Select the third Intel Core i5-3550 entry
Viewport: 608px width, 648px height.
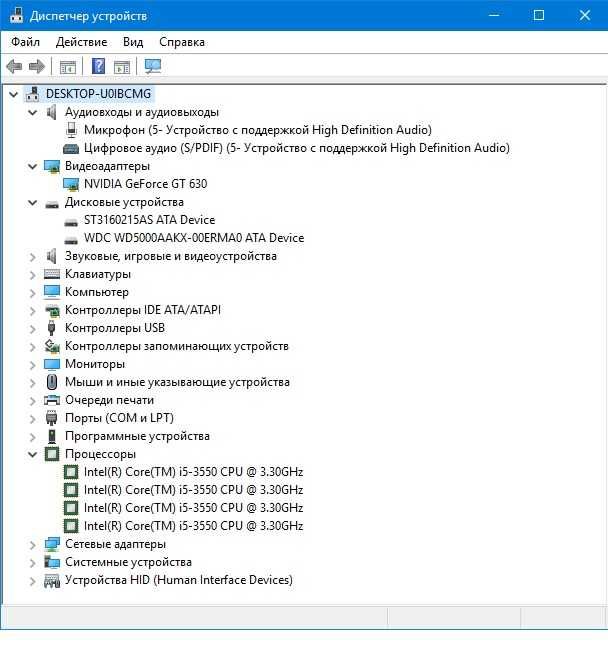[x=193, y=508]
